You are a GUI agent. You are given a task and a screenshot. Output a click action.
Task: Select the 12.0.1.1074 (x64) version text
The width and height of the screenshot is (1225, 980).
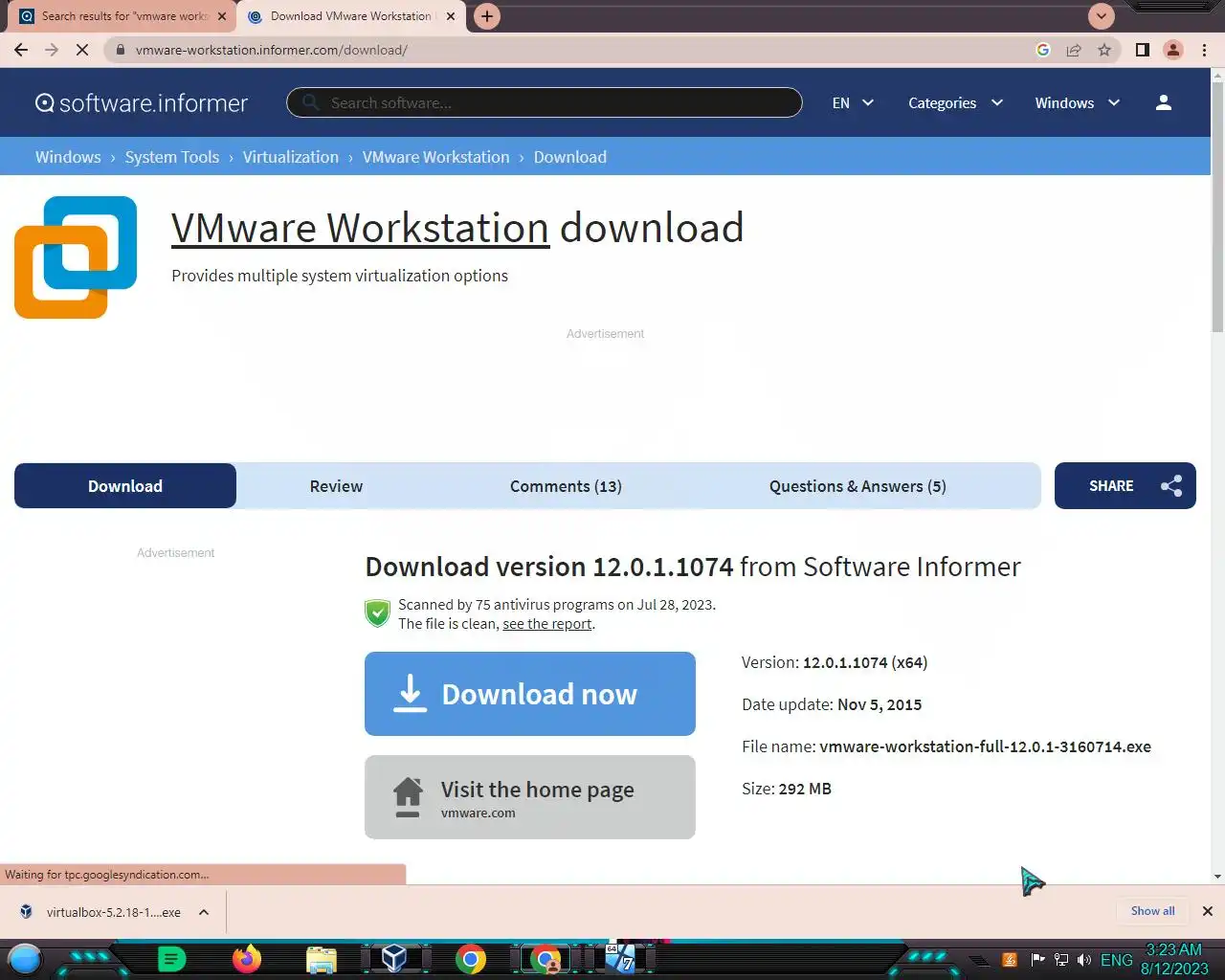pyautogui.click(x=865, y=662)
